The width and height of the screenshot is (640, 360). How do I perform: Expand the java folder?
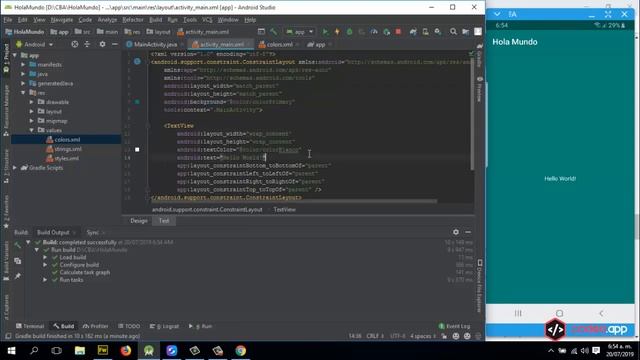[23, 74]
